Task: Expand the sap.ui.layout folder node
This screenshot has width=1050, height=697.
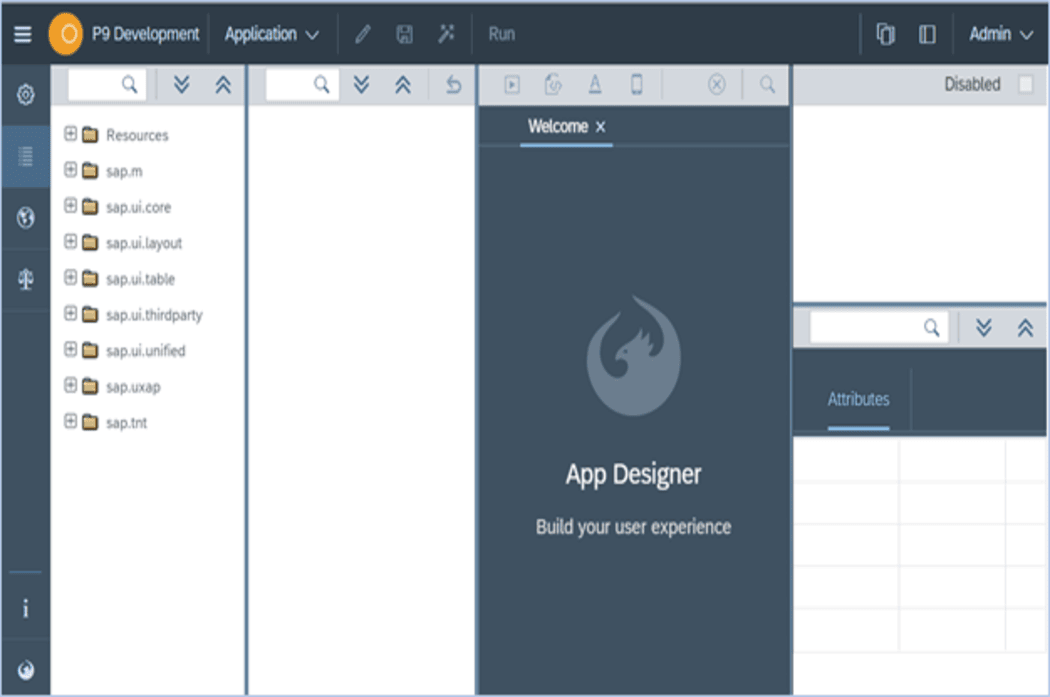Action: point(70,242)
